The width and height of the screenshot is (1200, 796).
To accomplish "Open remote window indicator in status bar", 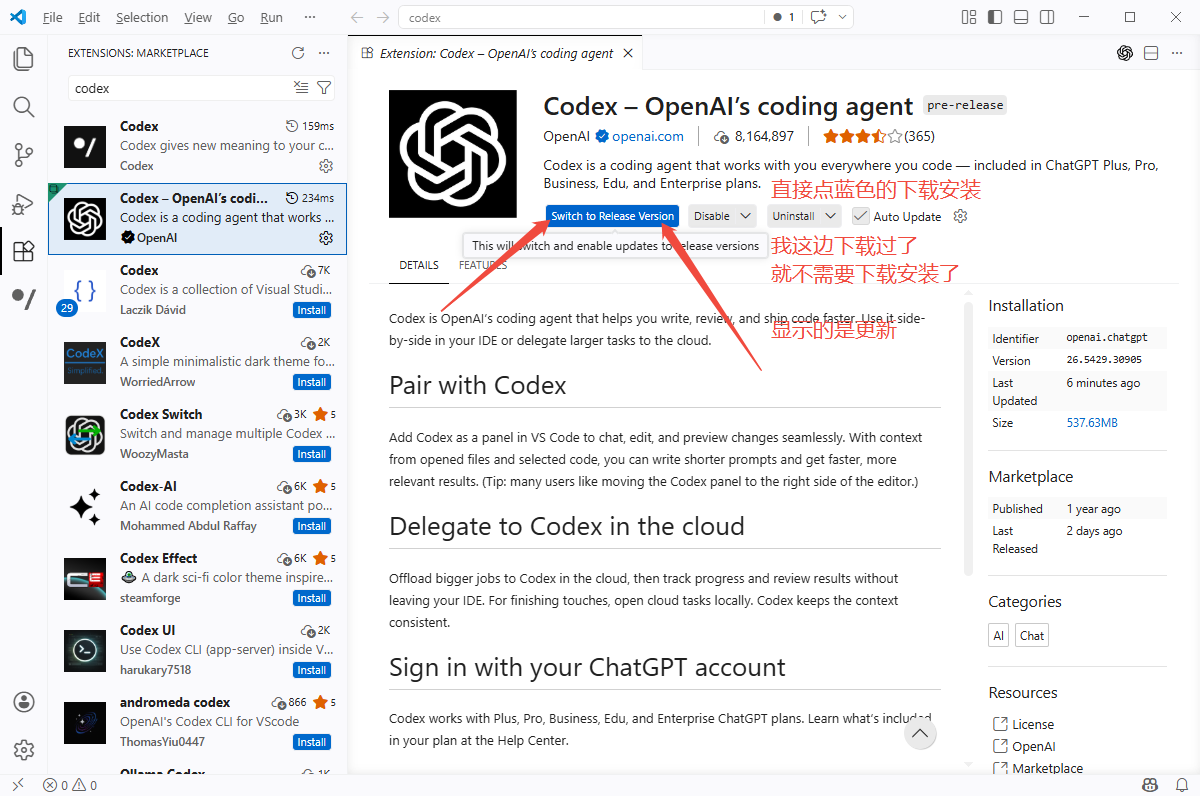I will tap(17, 785).
